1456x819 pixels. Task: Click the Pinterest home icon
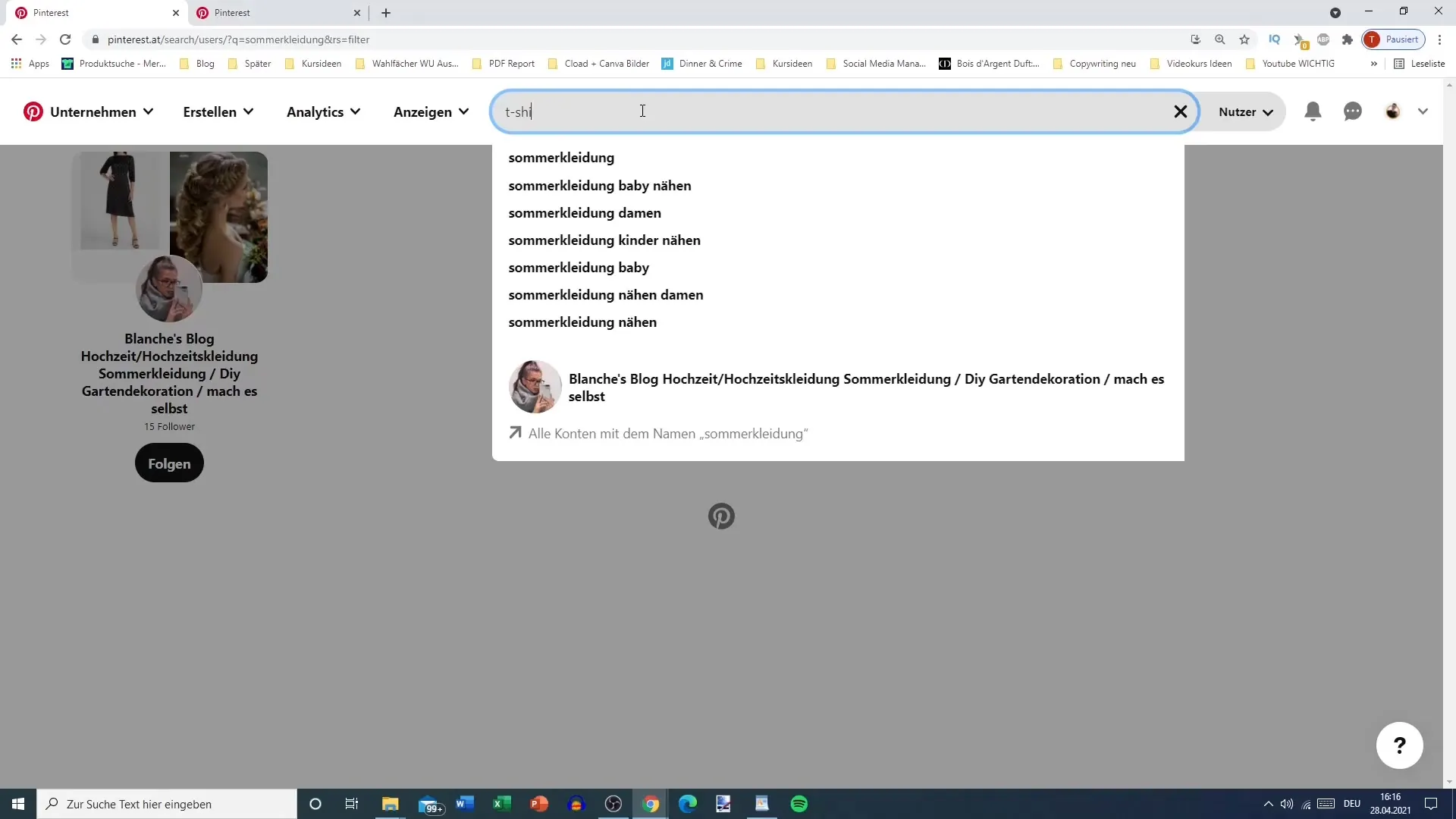[x=33, y=111]
